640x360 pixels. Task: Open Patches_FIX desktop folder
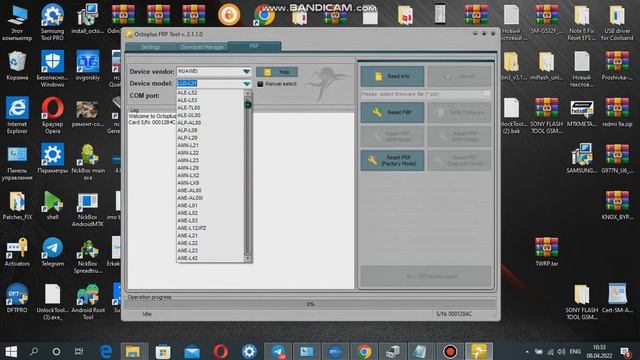(x=17, y=205)
